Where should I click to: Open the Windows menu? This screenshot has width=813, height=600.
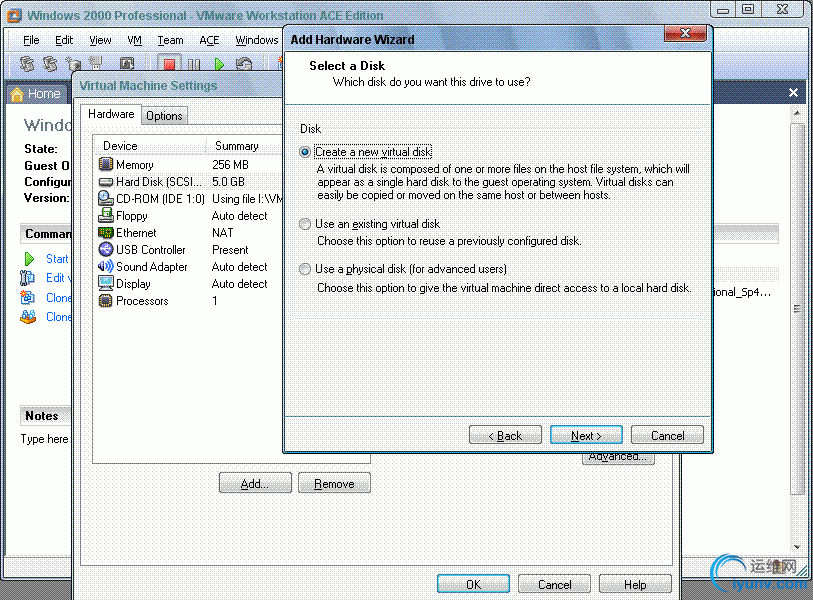coord(257,40)
